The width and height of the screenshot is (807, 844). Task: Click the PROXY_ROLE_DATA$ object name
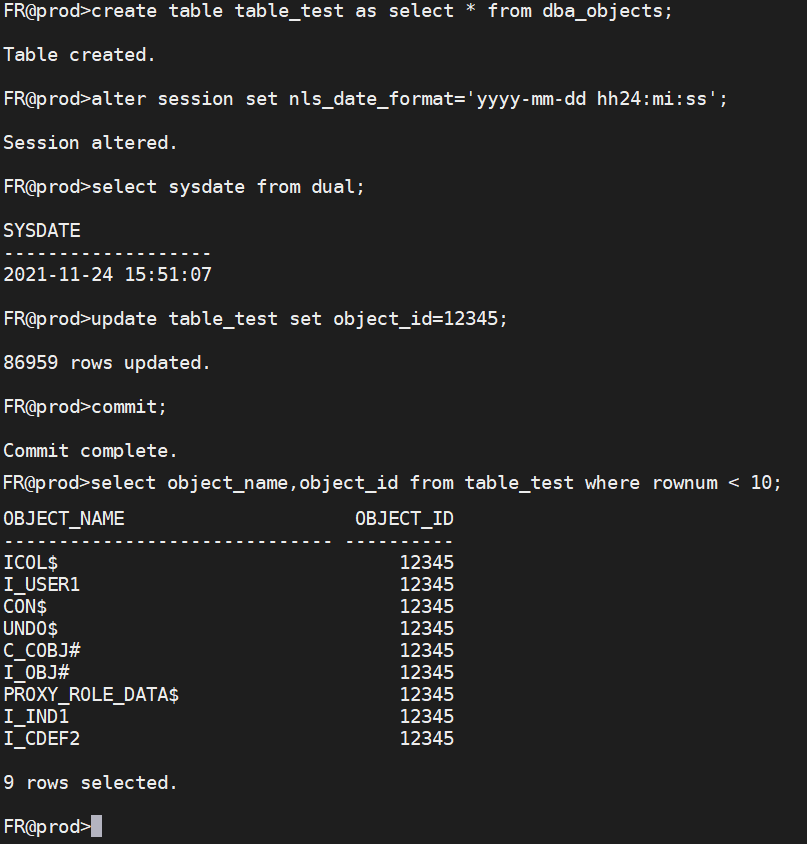[91, 695]
